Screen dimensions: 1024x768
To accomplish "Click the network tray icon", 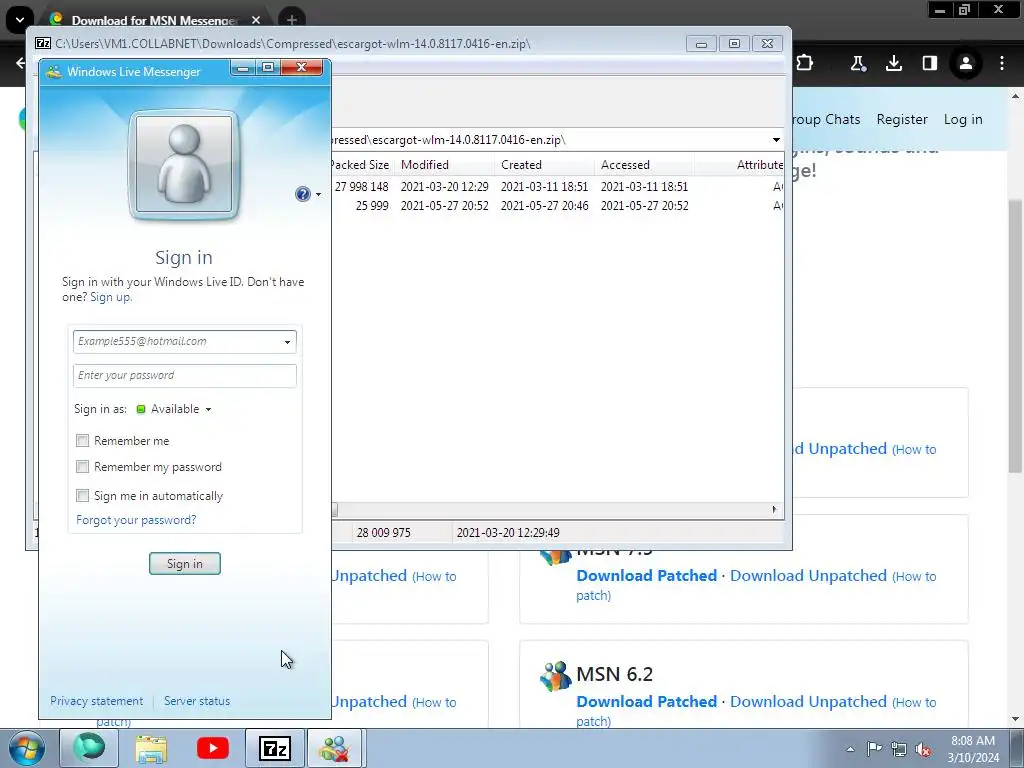I will 899,749.
